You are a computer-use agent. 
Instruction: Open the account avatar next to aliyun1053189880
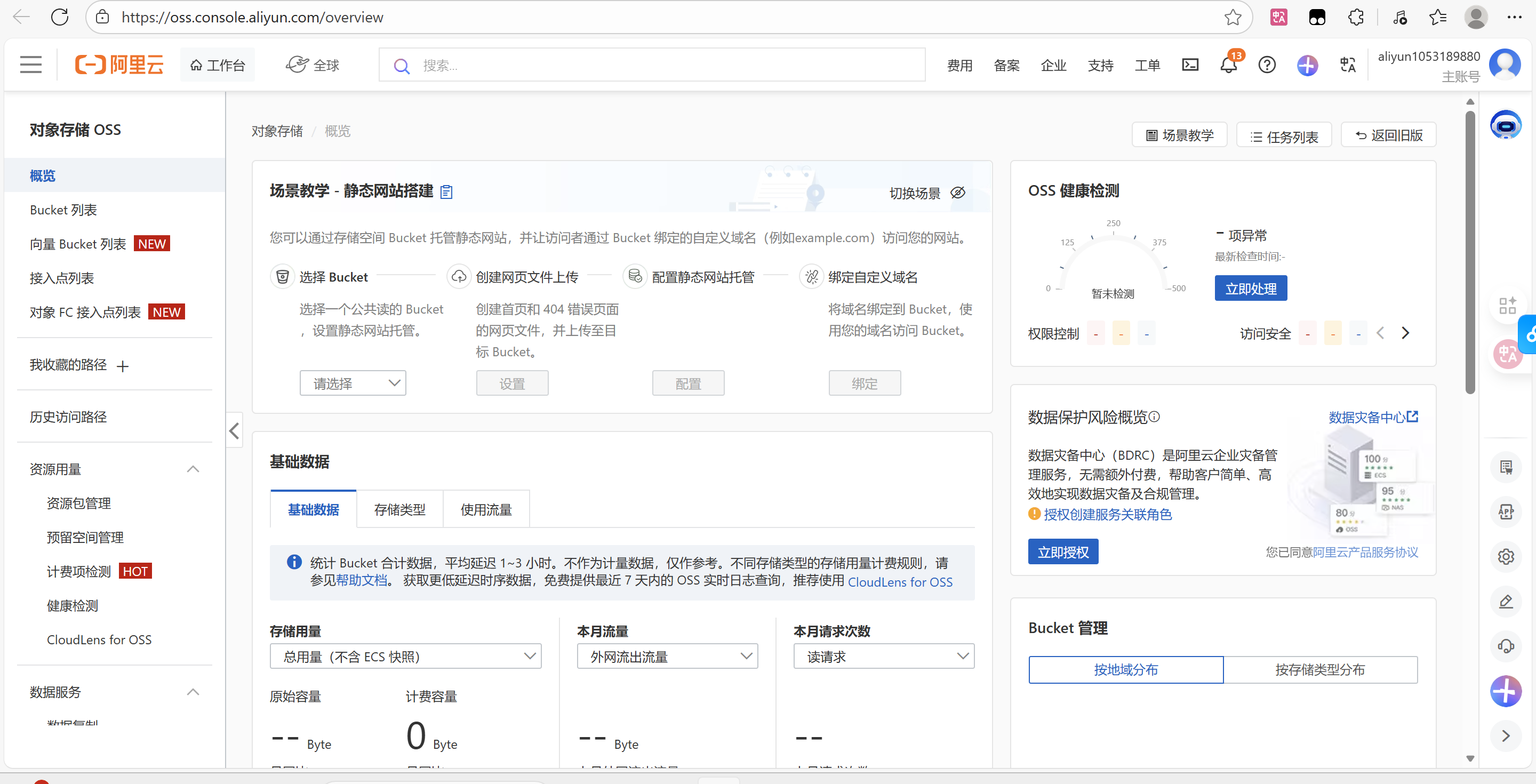pyautogui.click(x=1505, y=64)
